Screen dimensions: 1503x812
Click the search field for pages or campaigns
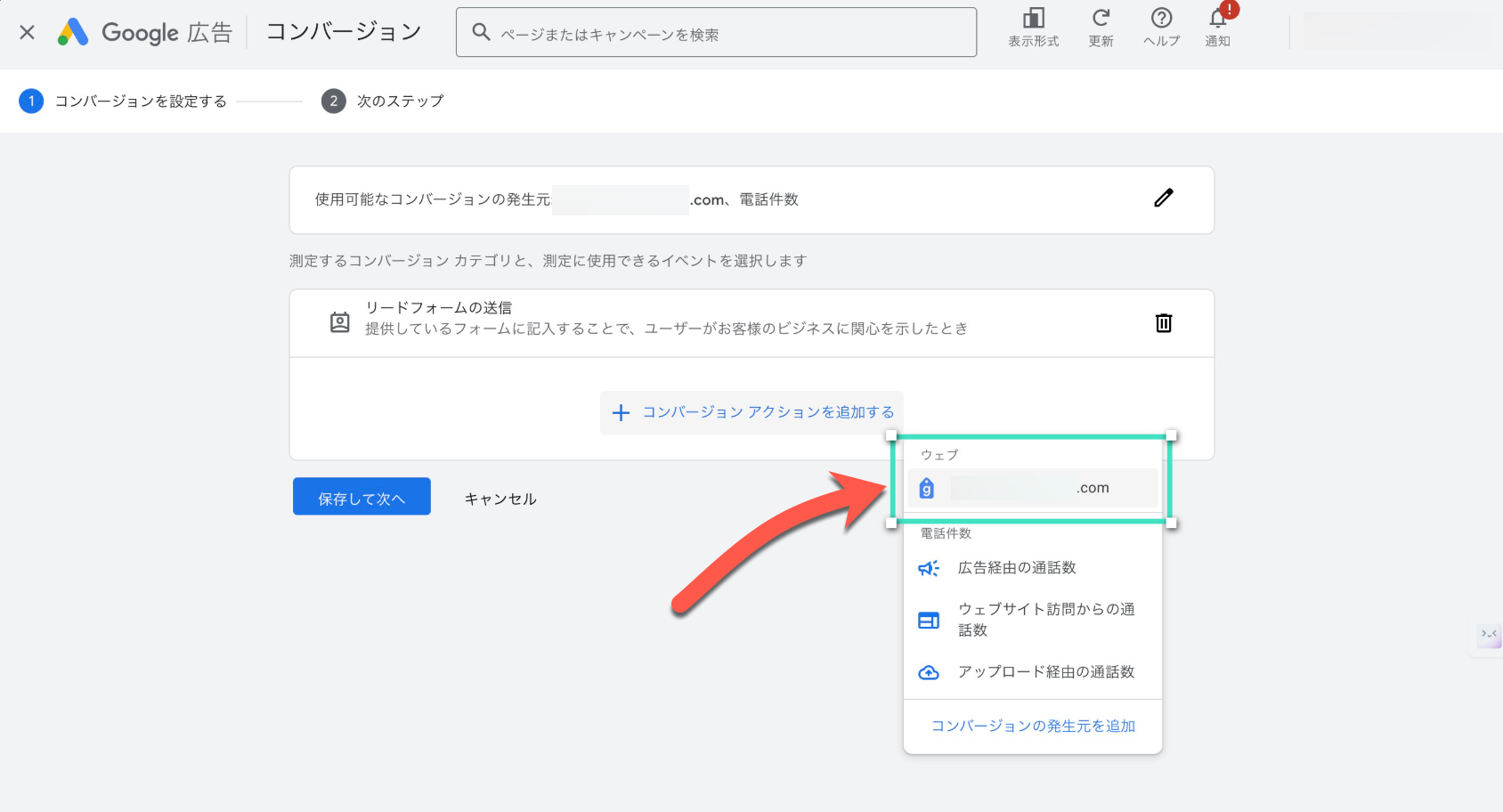point(716,33)
